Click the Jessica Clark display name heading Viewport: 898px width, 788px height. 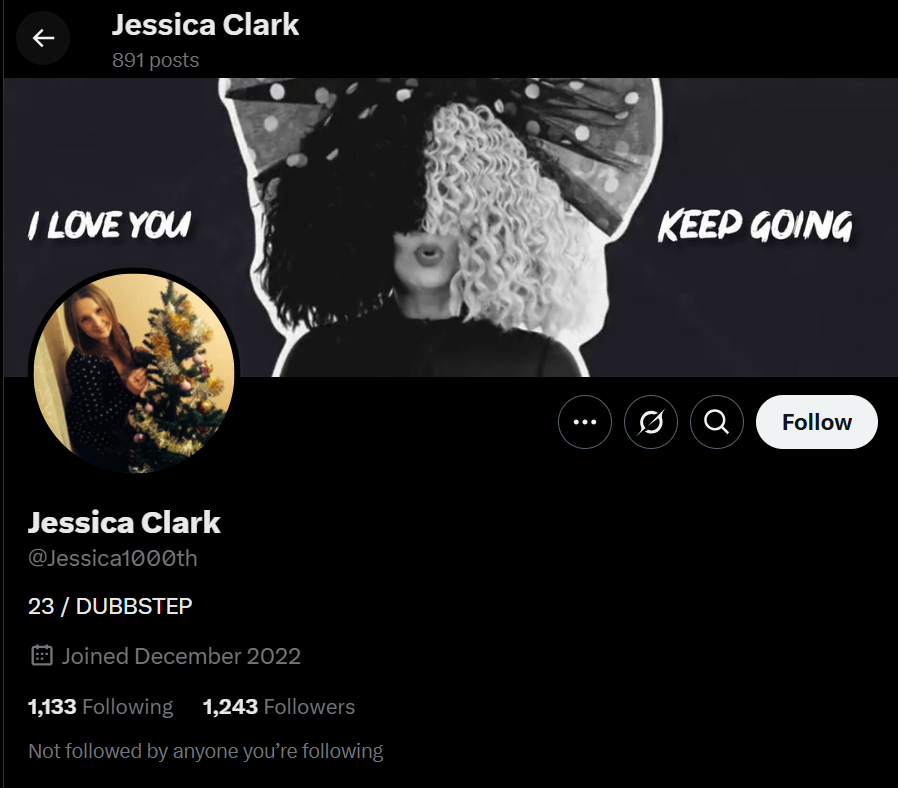pyautogui.click(x=124, y=522)
